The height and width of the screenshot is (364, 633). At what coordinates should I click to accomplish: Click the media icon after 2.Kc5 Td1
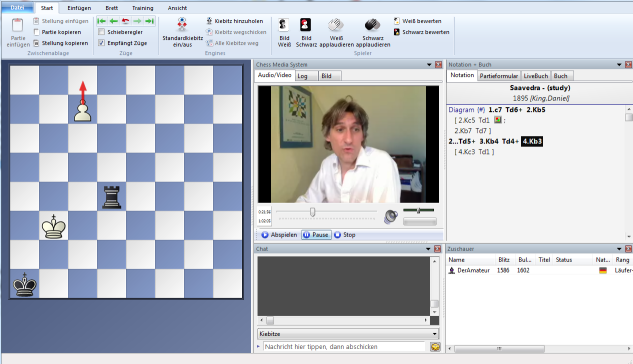click(498, 120)
